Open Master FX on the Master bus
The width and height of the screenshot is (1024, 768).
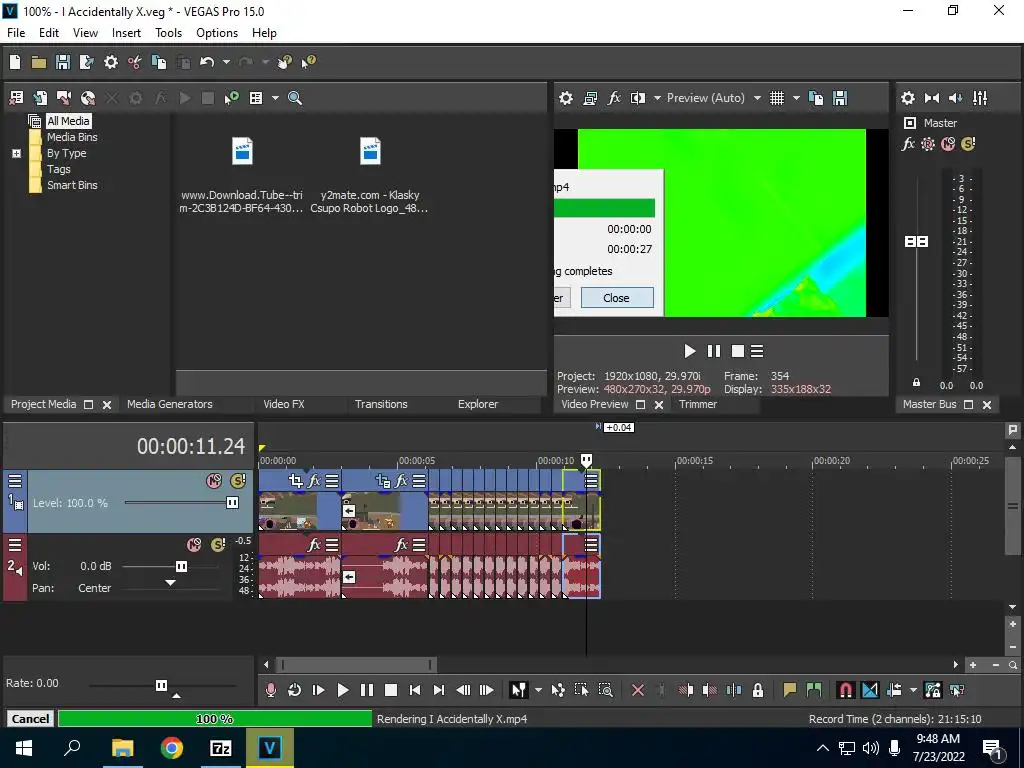(908, 144)
